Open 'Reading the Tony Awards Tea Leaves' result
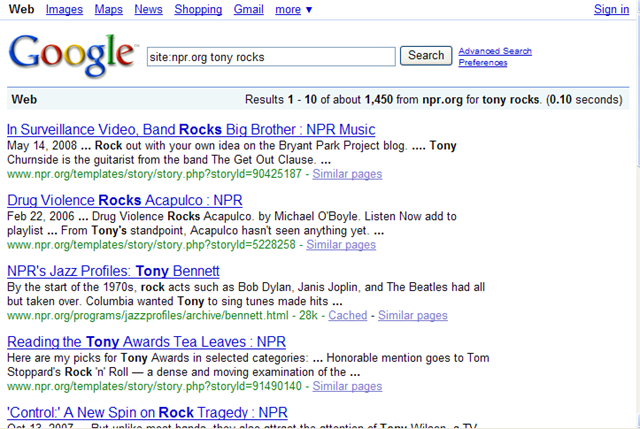 147,342
